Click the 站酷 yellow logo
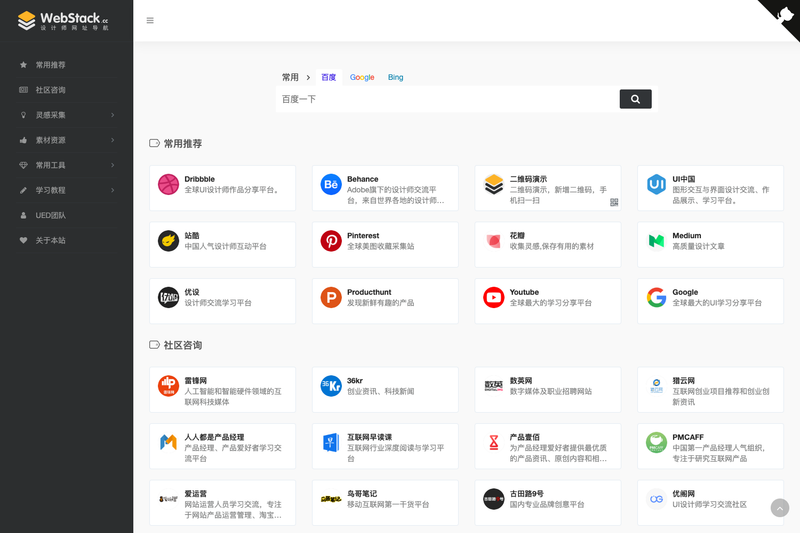 [168, 241]
